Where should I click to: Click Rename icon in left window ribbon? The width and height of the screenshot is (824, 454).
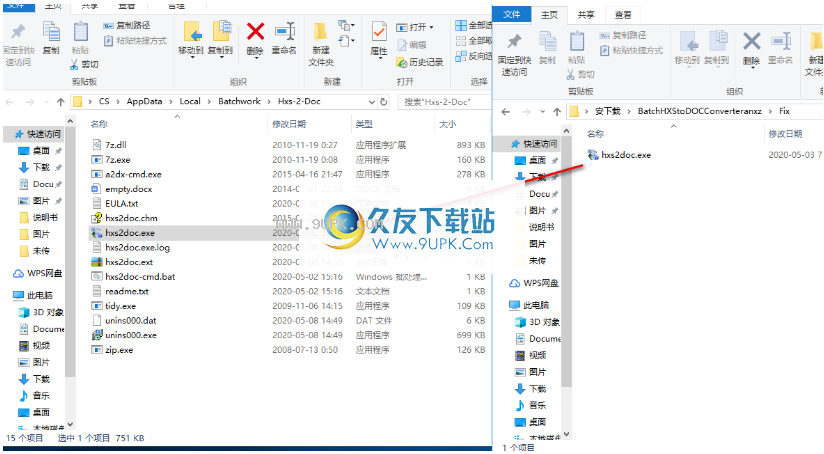coord(284,33)
